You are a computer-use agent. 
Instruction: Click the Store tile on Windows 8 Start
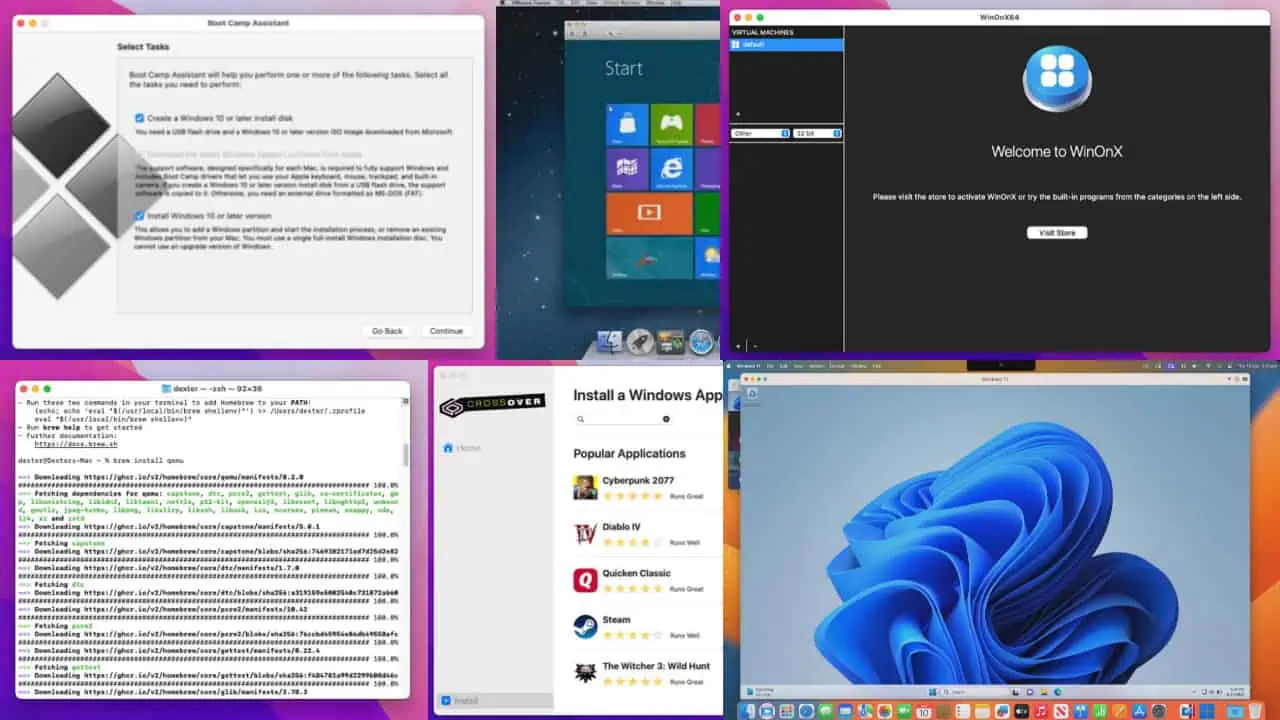[x=627, y=124]
